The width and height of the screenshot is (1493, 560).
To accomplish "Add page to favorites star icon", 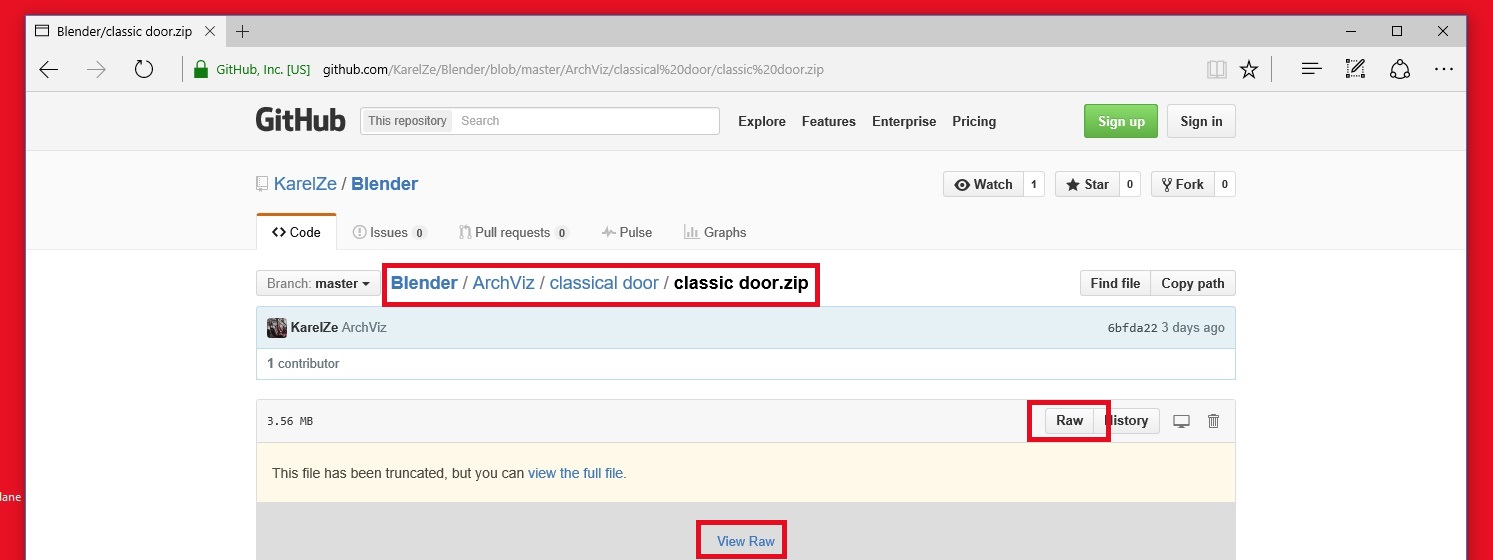I will click(x=1249, y=70).
